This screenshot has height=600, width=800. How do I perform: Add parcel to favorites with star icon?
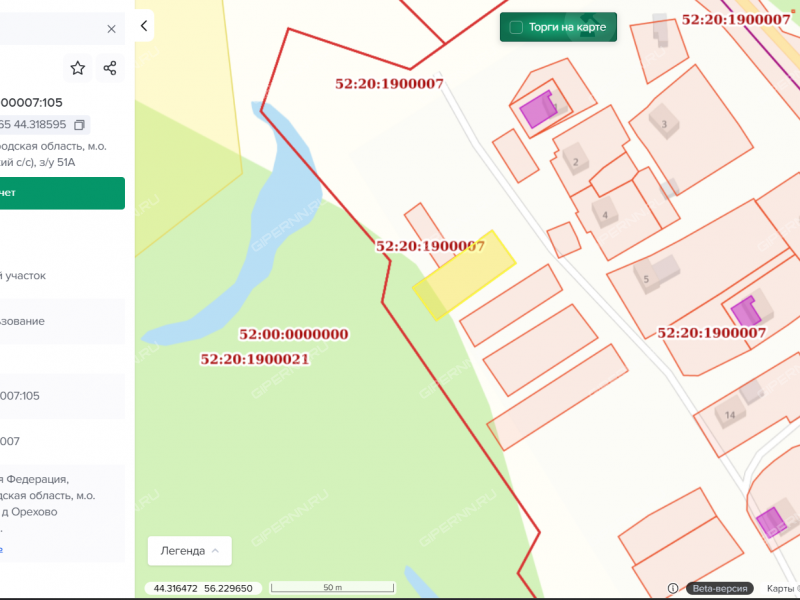click(78, 68)
